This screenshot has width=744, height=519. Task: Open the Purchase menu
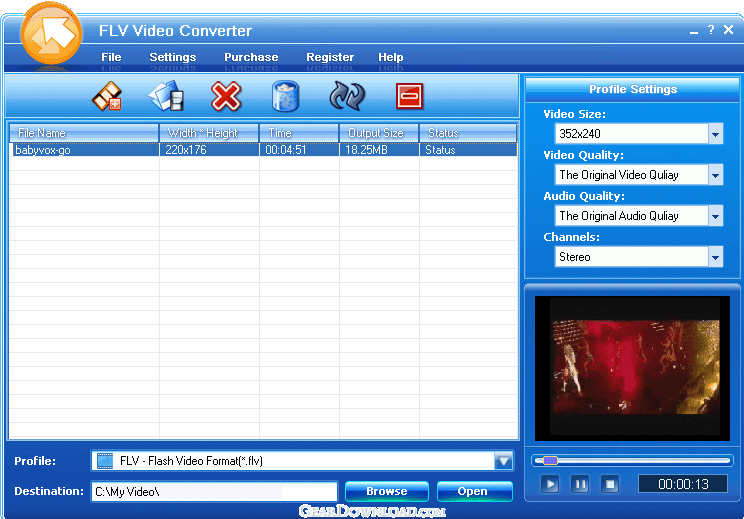(251, 57)
